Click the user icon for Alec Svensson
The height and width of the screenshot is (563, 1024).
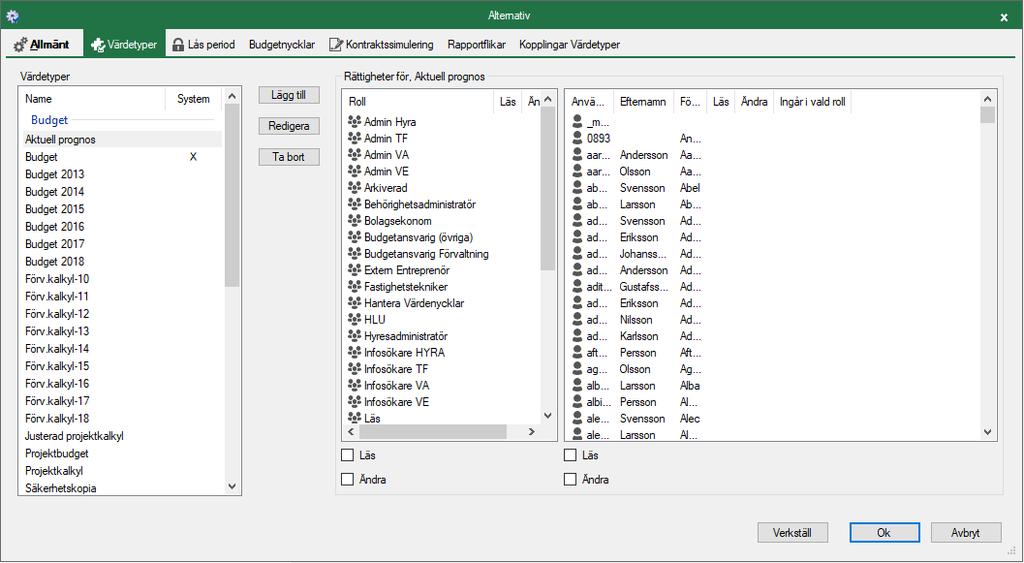577,419
